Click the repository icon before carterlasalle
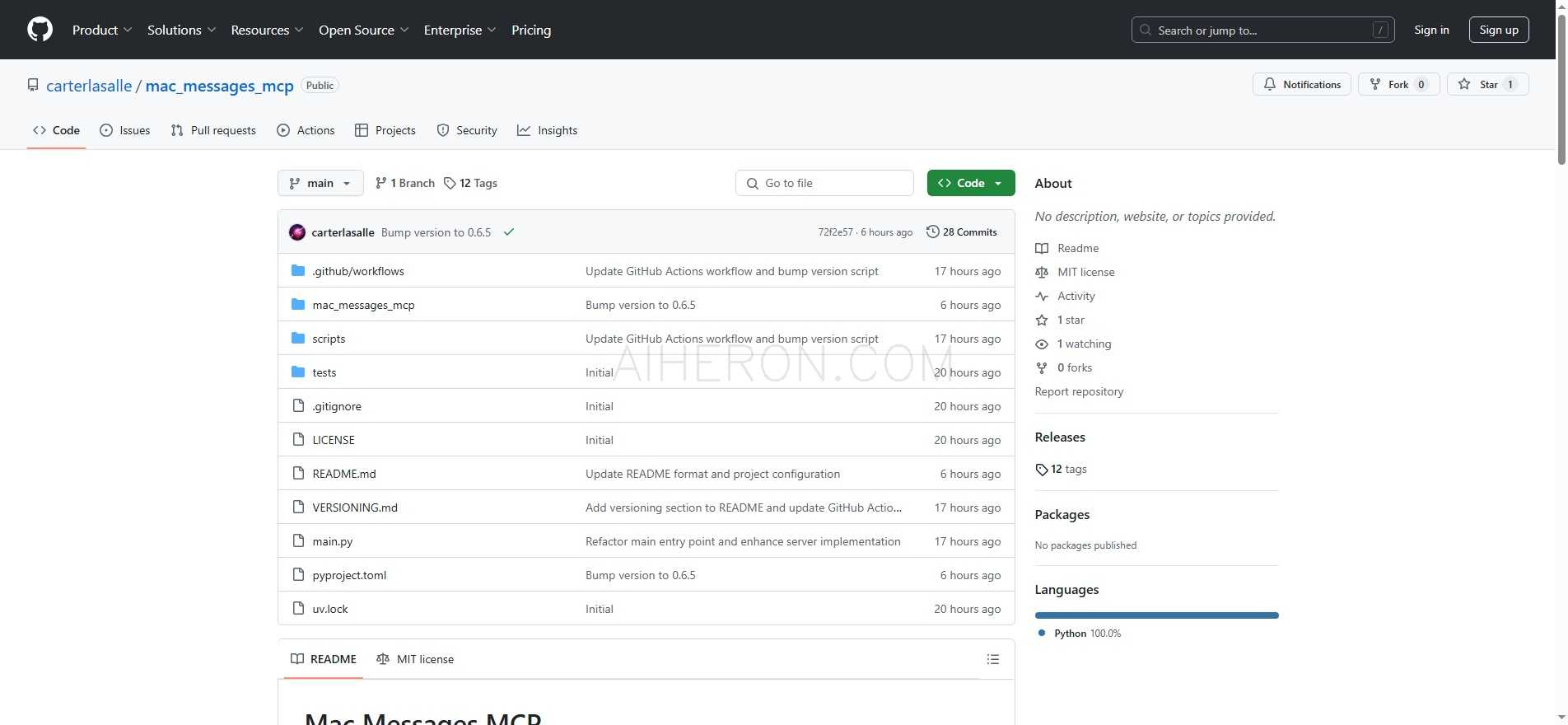This screenshot has width=1568, height=725. [33, 86]
